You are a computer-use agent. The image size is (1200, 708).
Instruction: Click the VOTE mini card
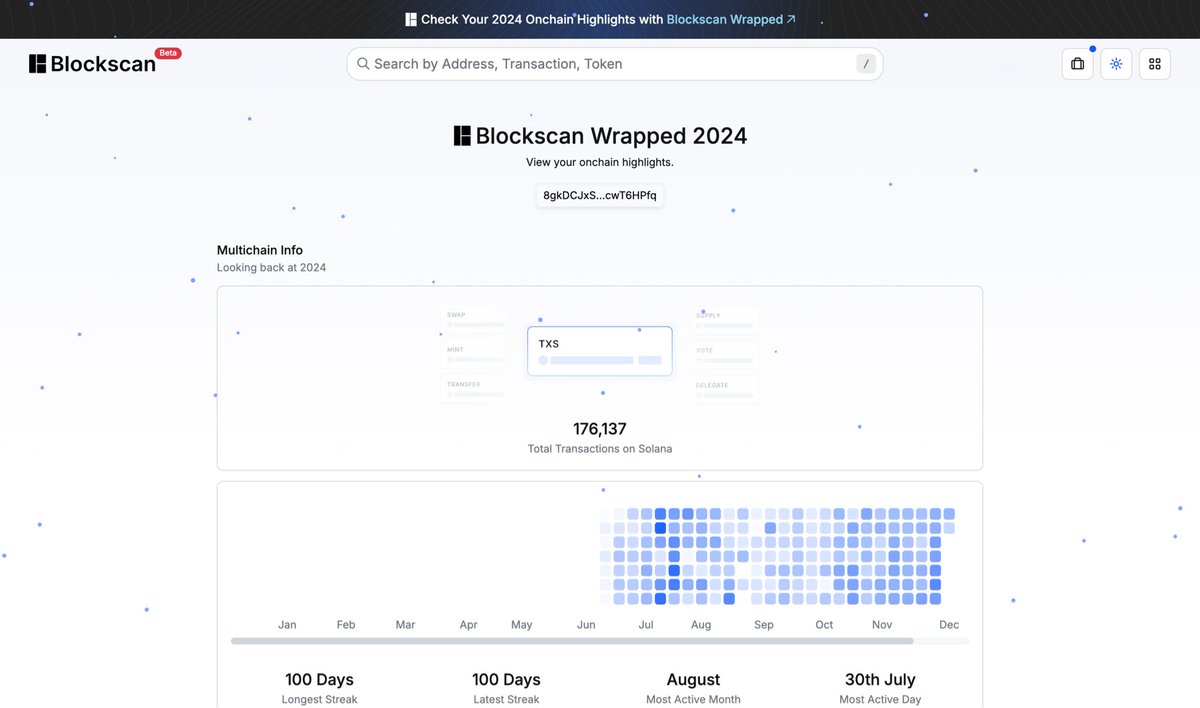(724, 355)
